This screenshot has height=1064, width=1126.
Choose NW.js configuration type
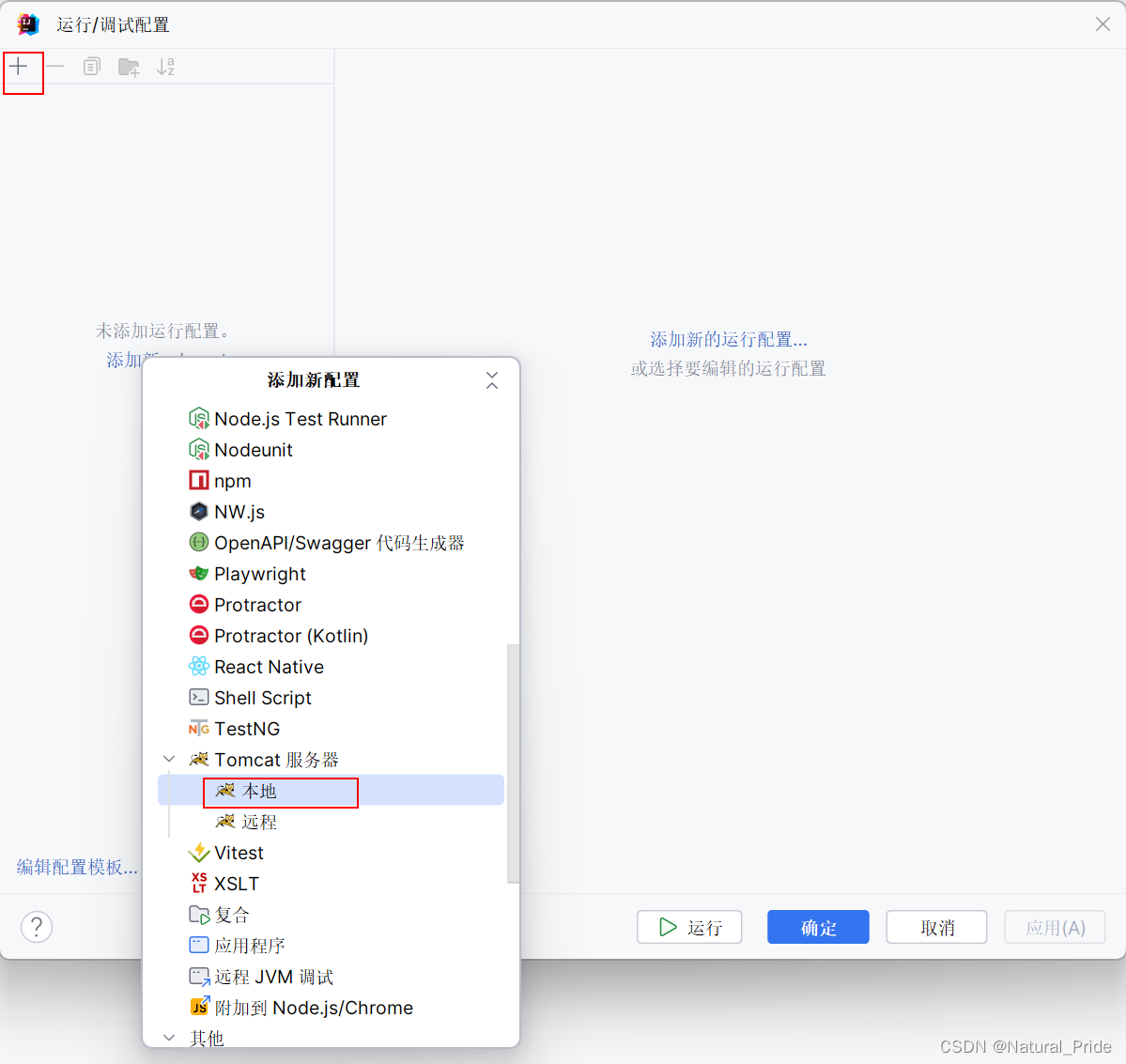coord(332,511)
